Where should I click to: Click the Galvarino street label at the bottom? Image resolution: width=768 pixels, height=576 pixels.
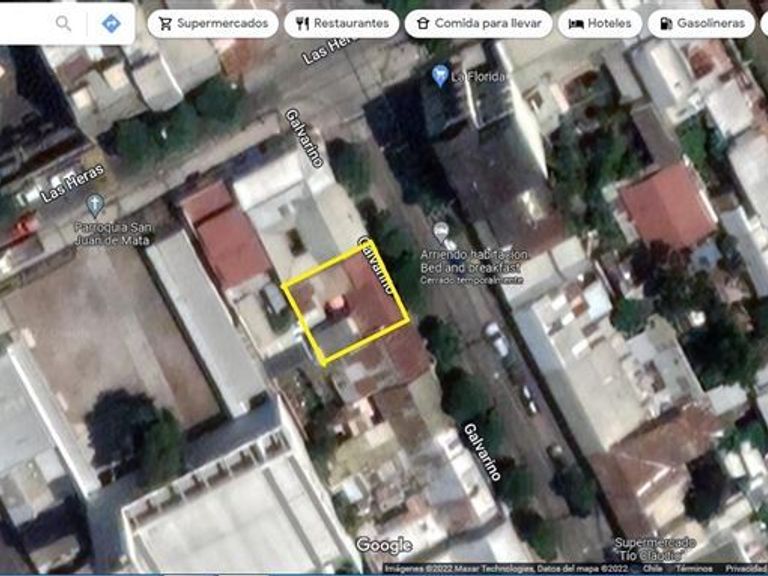point(482,452)
